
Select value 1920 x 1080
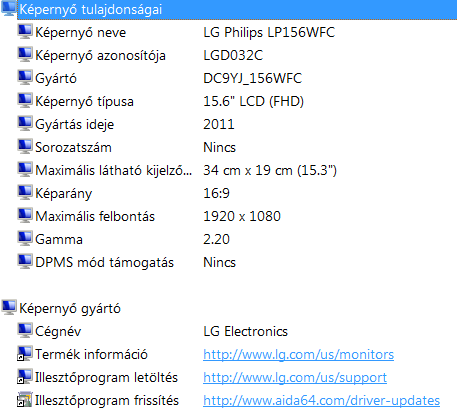pyautogui.click(x=242, y=216)
